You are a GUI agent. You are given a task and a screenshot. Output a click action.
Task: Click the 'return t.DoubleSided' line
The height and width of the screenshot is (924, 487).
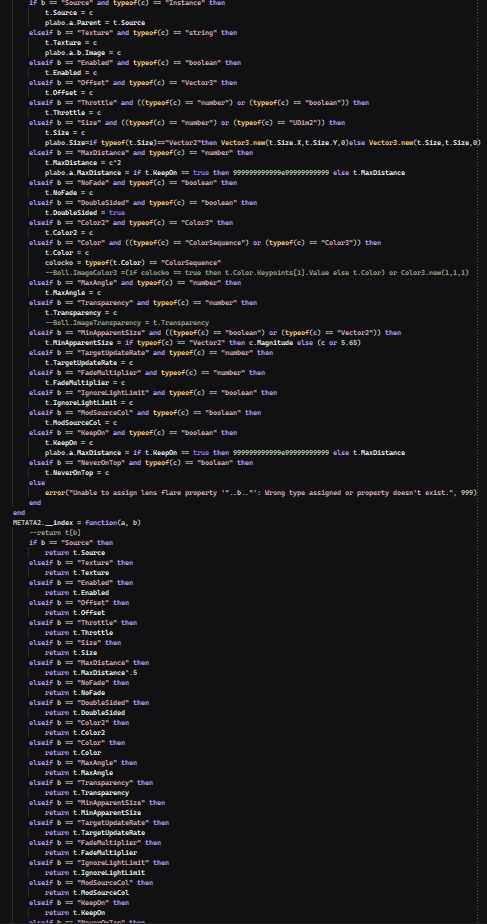coord(85,712)
